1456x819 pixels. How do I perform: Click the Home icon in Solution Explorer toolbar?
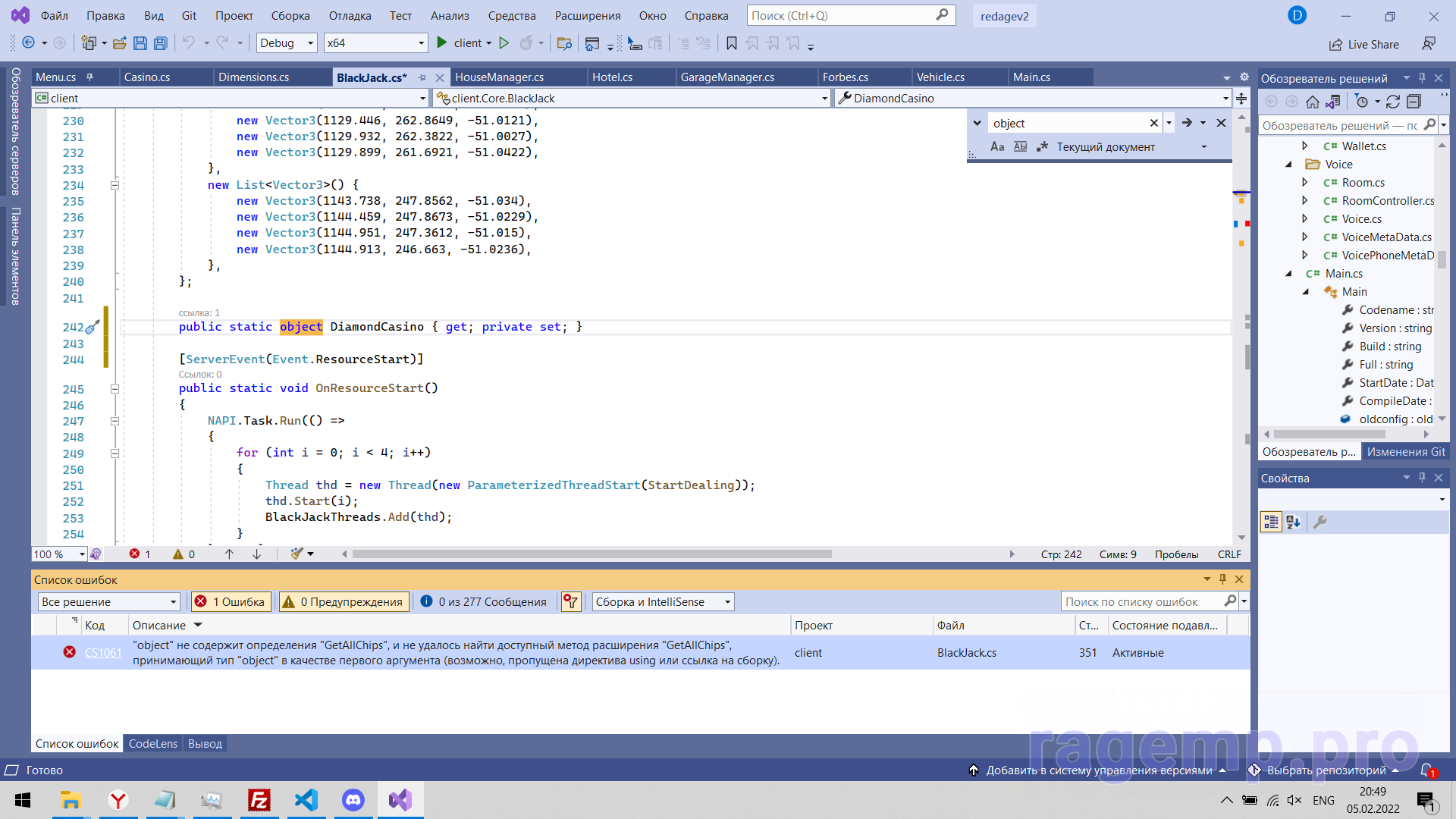click(1313, 102)
